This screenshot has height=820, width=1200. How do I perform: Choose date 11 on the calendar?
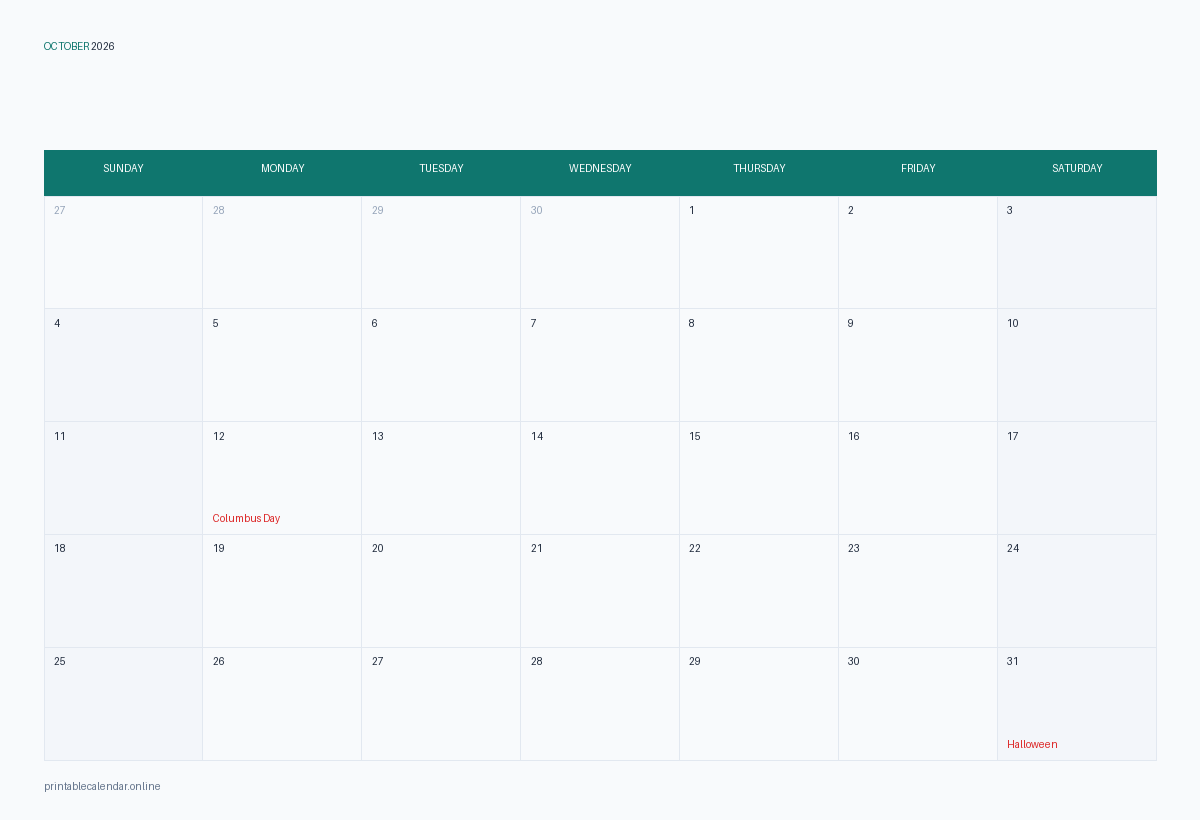(x=60, y=436)
